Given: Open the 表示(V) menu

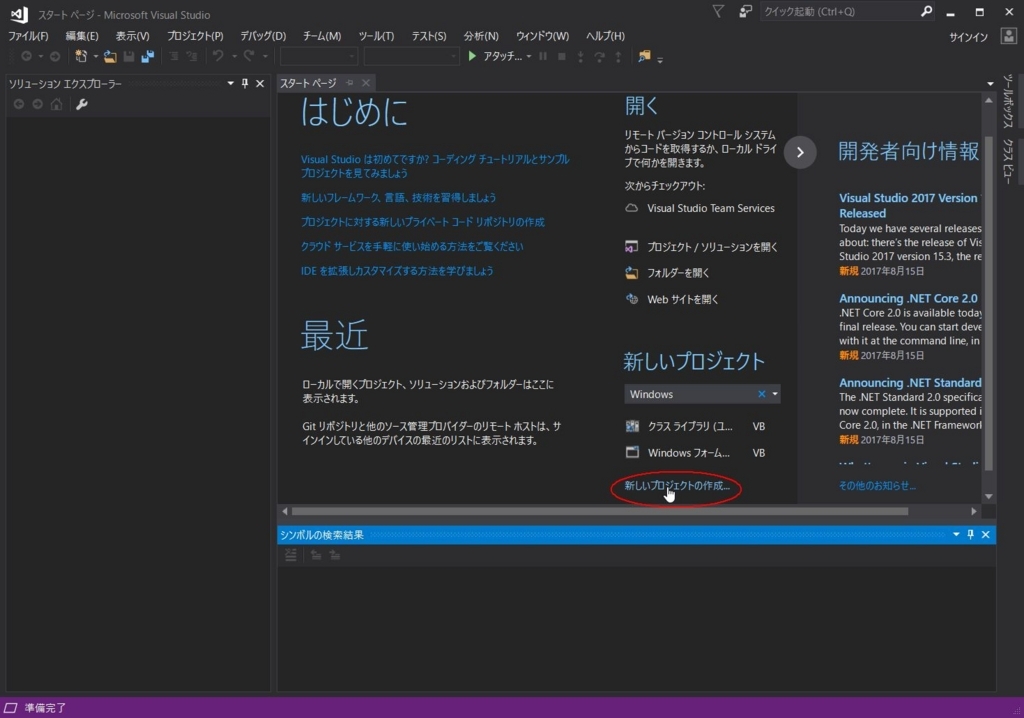Looking at the screenshot, I should click(133, 36).
